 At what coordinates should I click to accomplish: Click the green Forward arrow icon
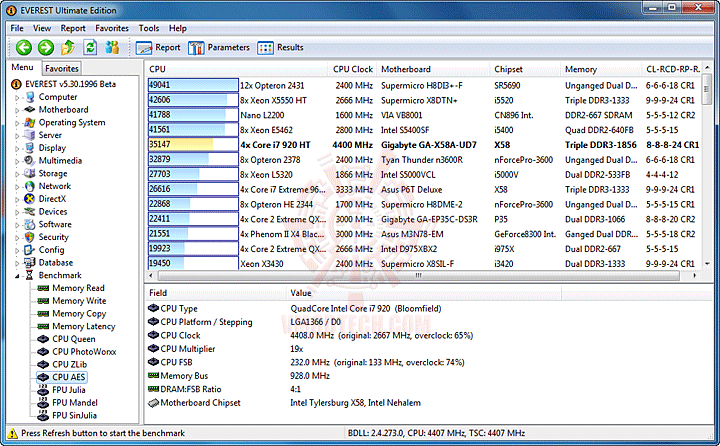pos(45,47)
